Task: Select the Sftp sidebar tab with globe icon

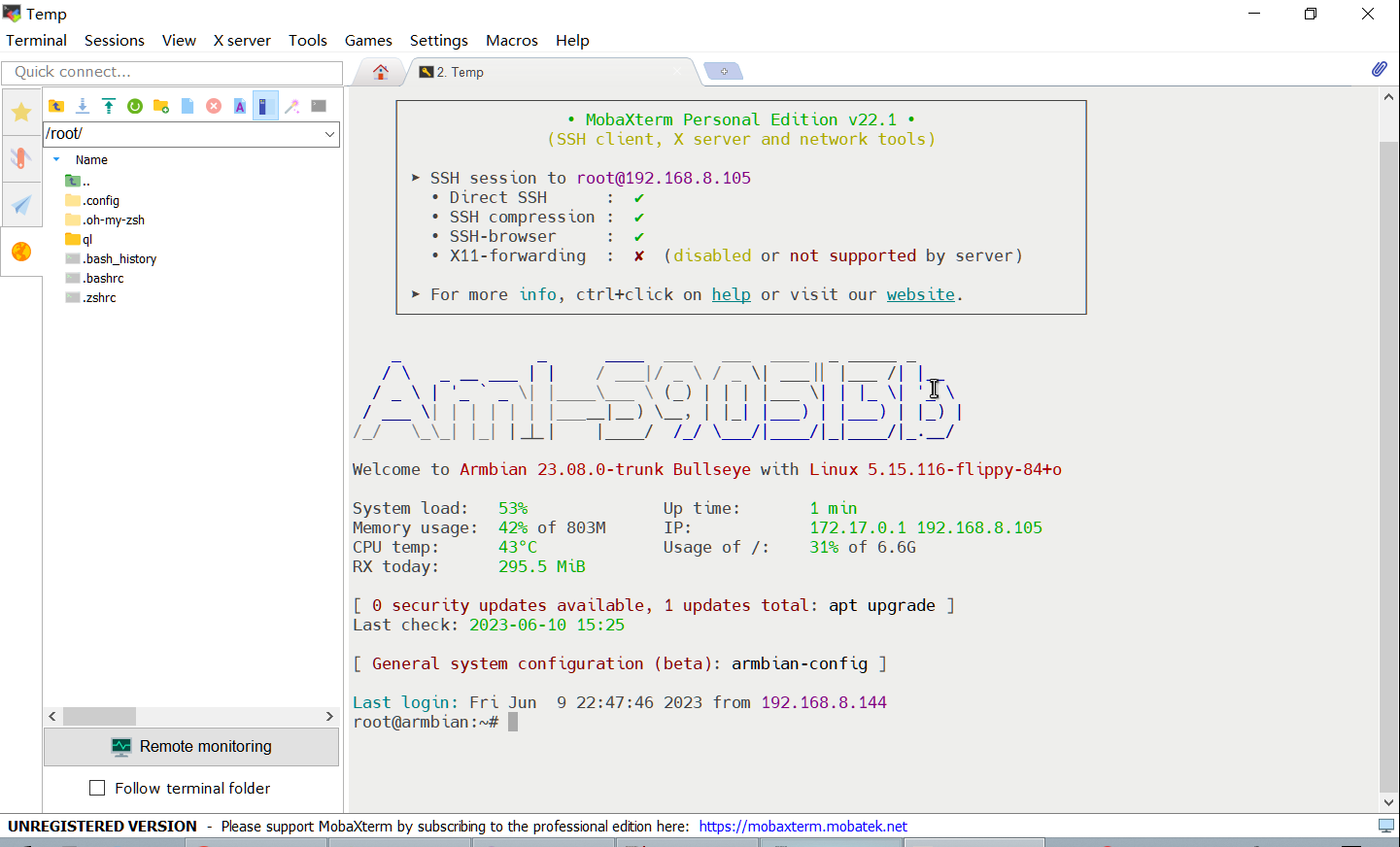Action: click(x=21, y=252)
